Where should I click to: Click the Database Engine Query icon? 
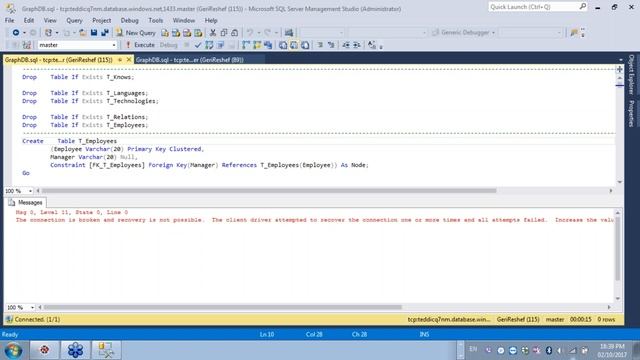coord(165,33)
